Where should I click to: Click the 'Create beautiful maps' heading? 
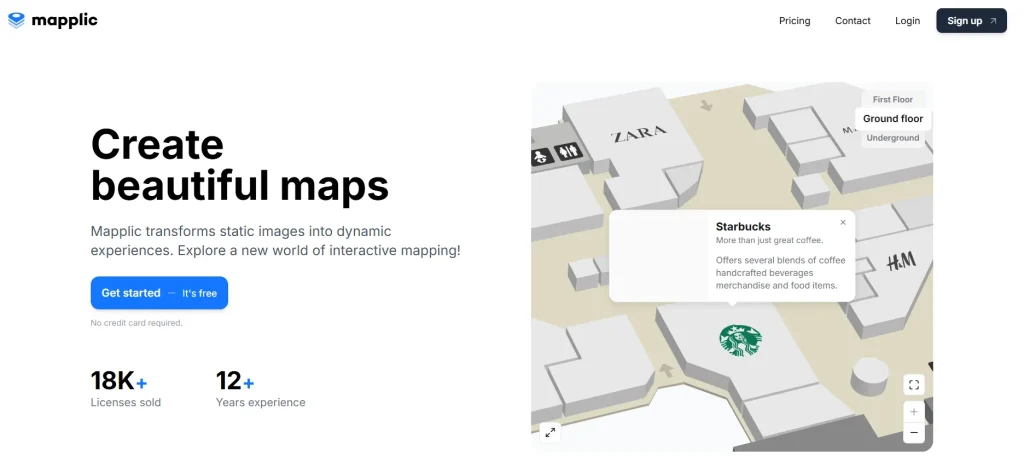coord(240,165)
